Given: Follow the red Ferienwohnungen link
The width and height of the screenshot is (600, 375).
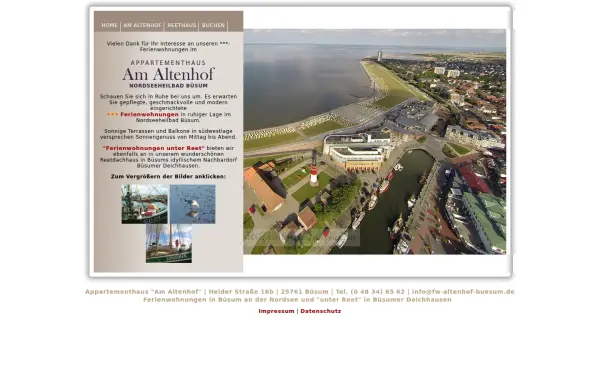Looking at the screenshot, I should (x=149, y=114).
